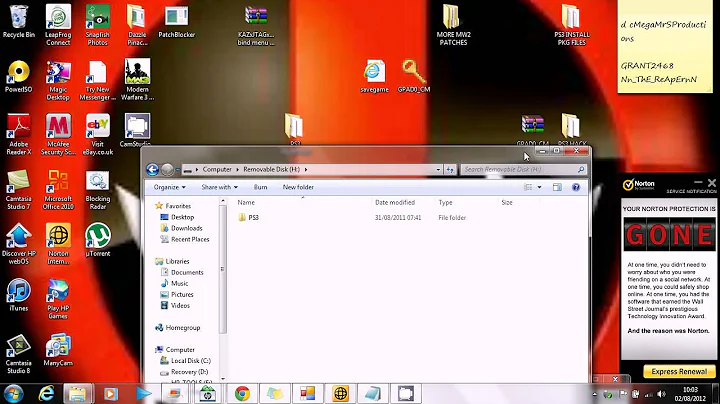Launch ManyCam desktop shortcut
The image size is (720, 404).
pyautogui.click(x=58, y=349)
